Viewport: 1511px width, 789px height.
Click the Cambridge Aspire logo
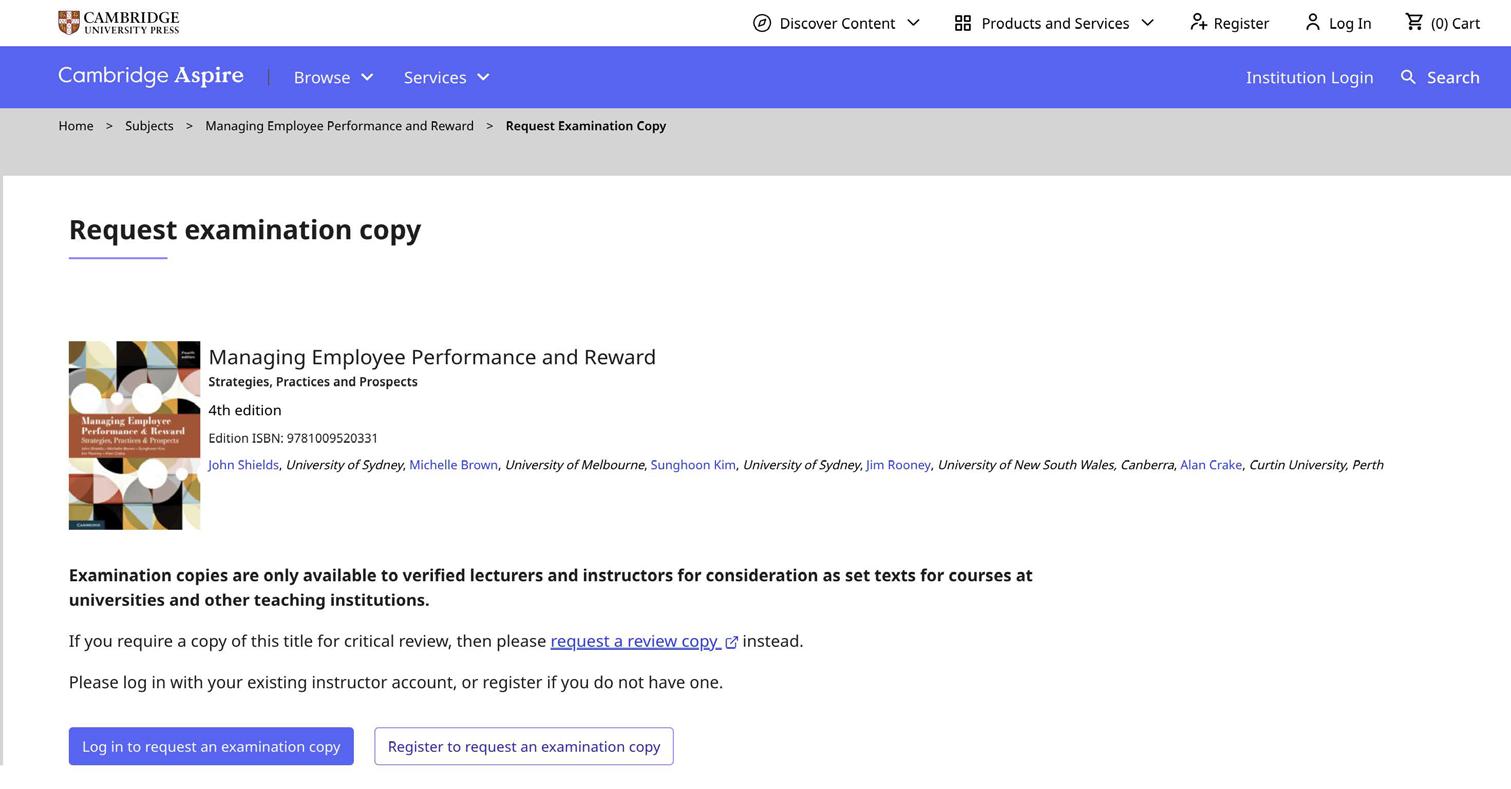[151, 76]
